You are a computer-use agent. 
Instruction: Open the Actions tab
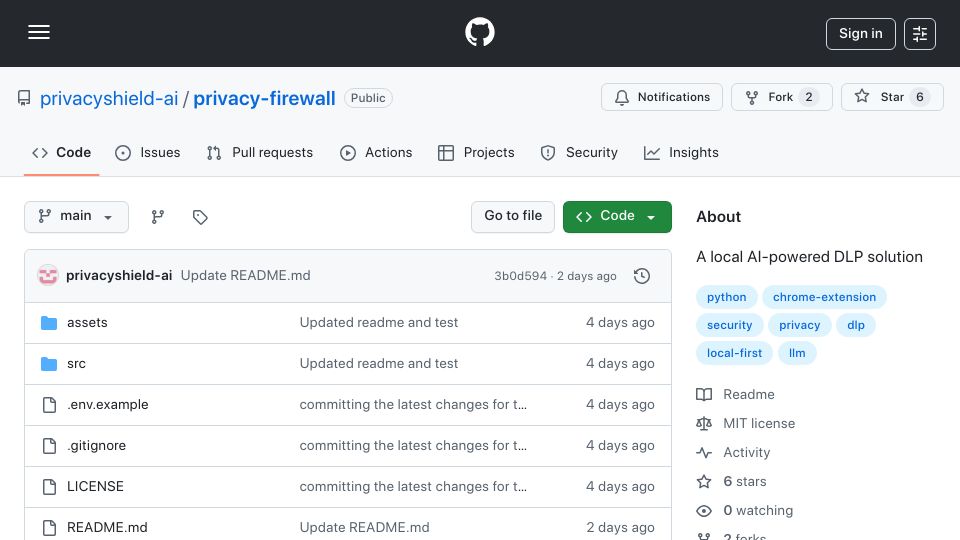click(x=376, y=152)
